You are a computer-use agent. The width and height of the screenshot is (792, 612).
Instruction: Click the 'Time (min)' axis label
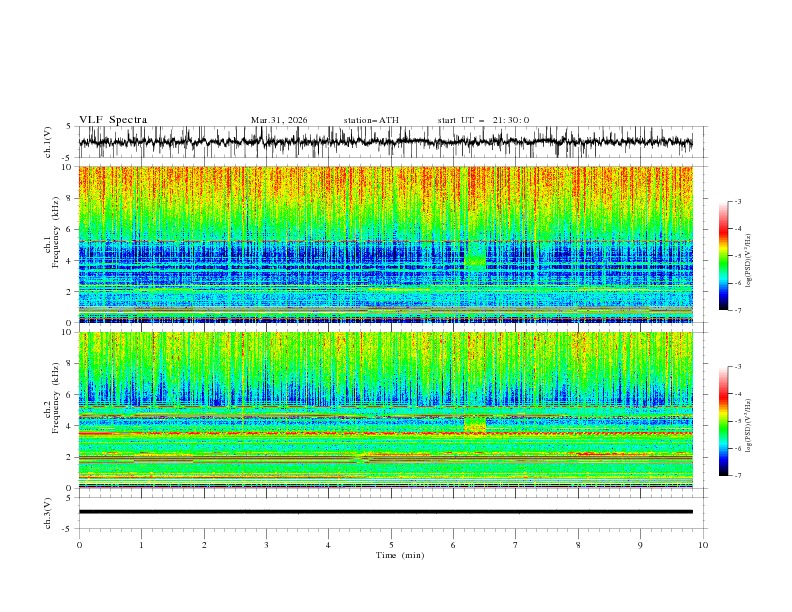tap(400, 555)
